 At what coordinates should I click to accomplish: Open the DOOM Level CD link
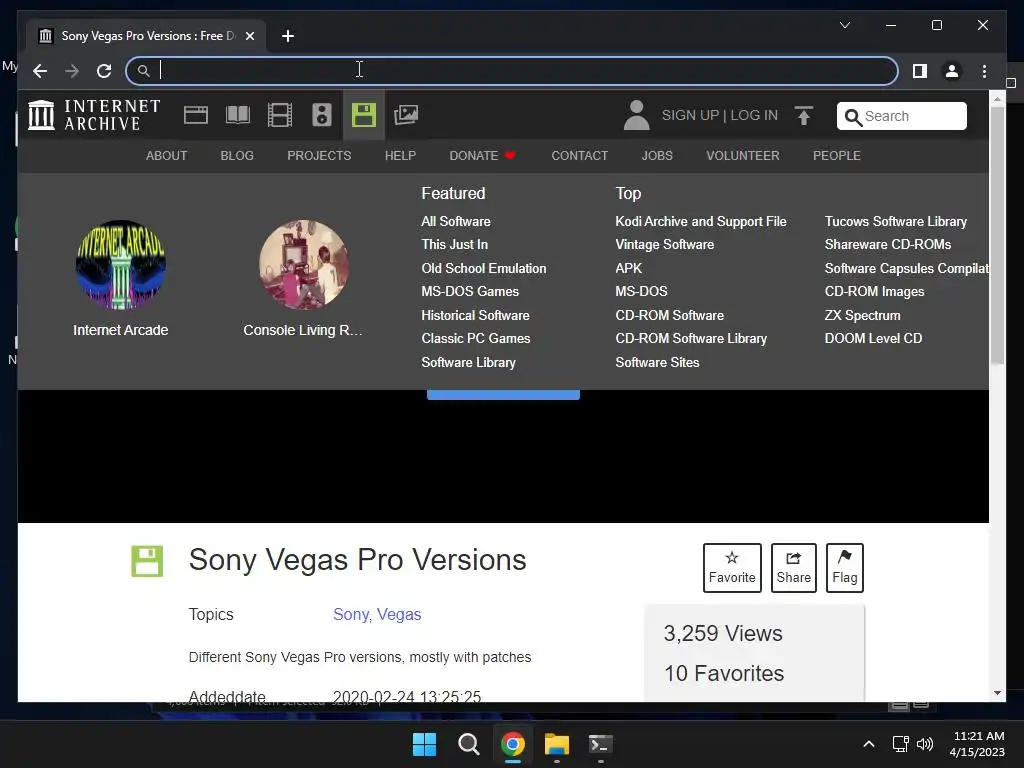[874, 338]
